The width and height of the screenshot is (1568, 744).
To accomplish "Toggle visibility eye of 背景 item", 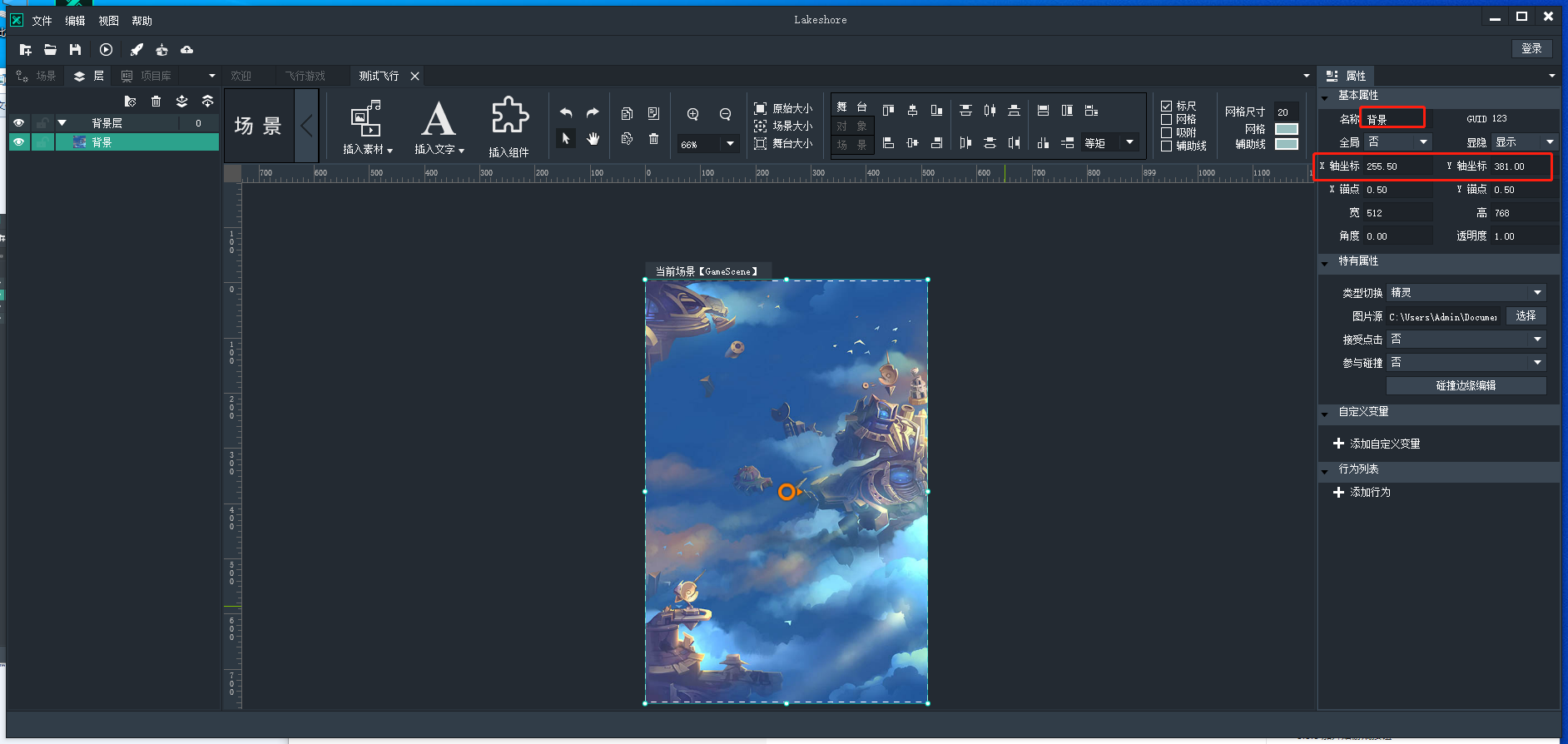I will 18,142.
